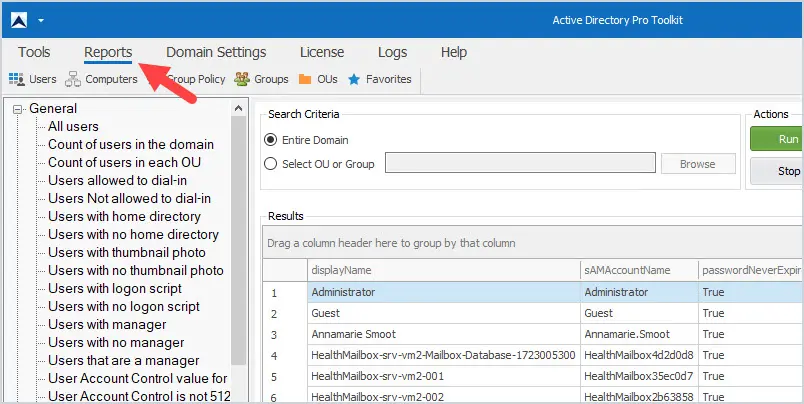
Task: Select the Entire Domain radio button
Action: pyautogui.click(x=270, y=140)
